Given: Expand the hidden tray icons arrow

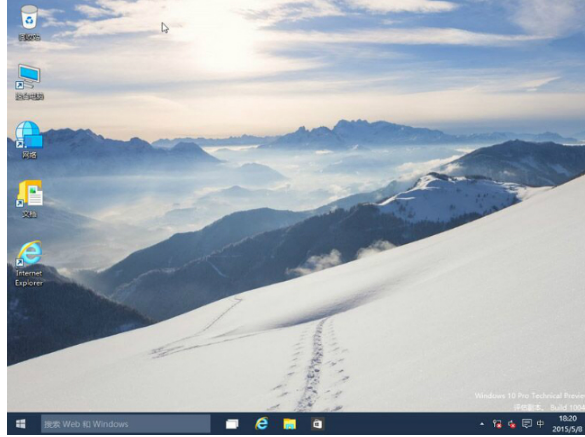Looking at the screenshot, I should coord(482,424).
